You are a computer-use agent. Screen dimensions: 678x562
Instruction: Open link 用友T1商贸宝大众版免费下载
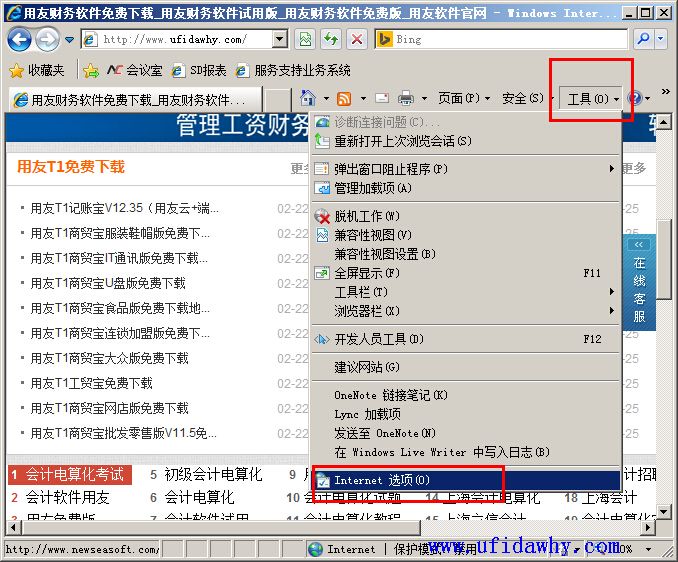coord(109,358)
